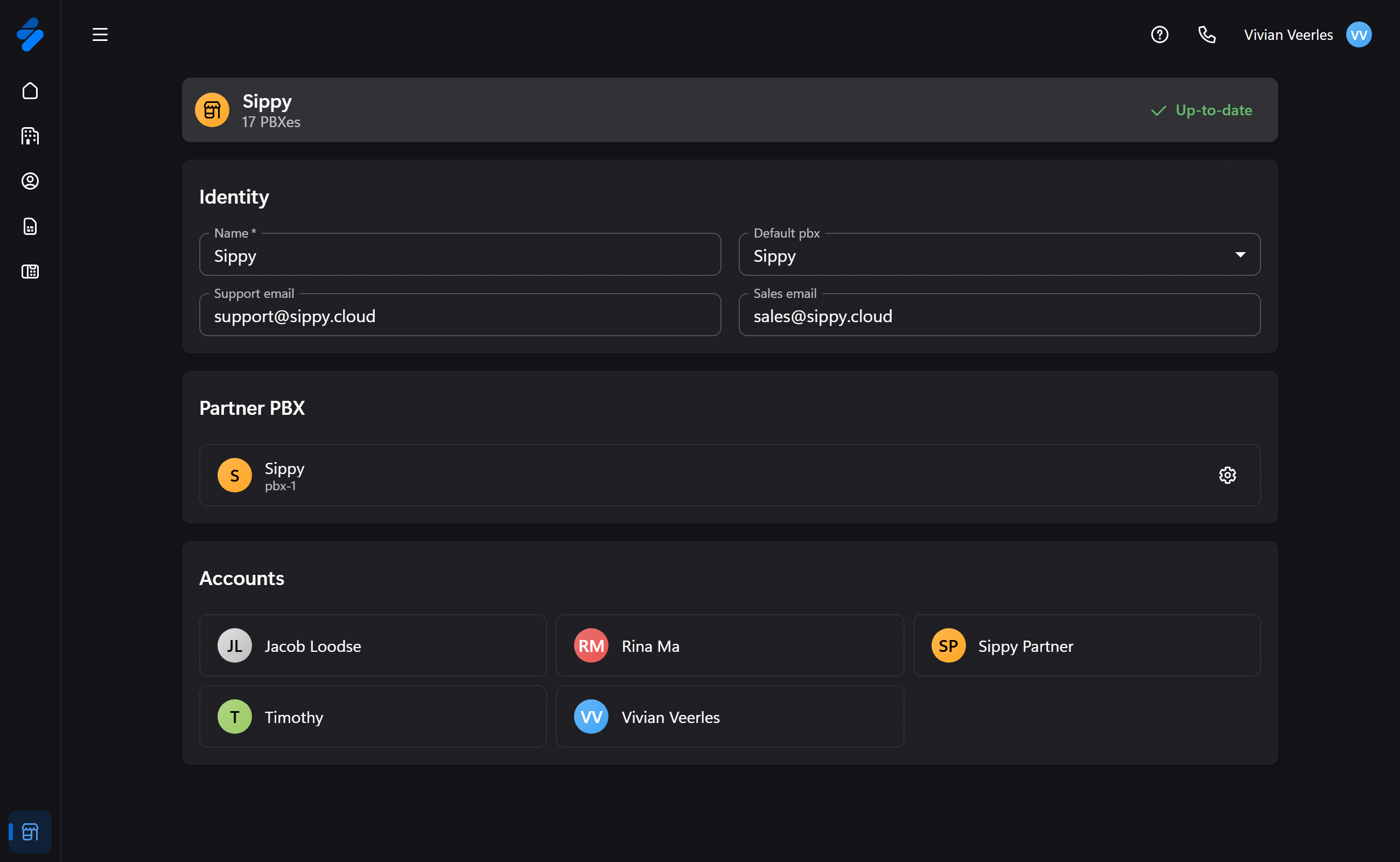Open the Jacob Loodse account

pos(373,645)
